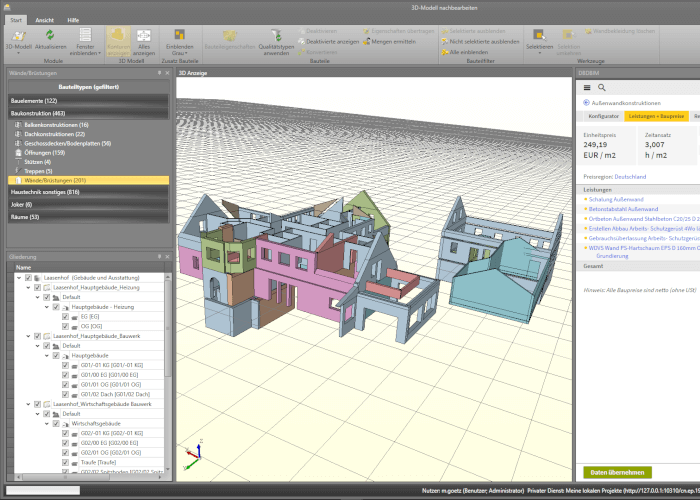Click the Alles anzeigen icon
The width and height of the screenshot is (700, 500).
coord(144,36)
